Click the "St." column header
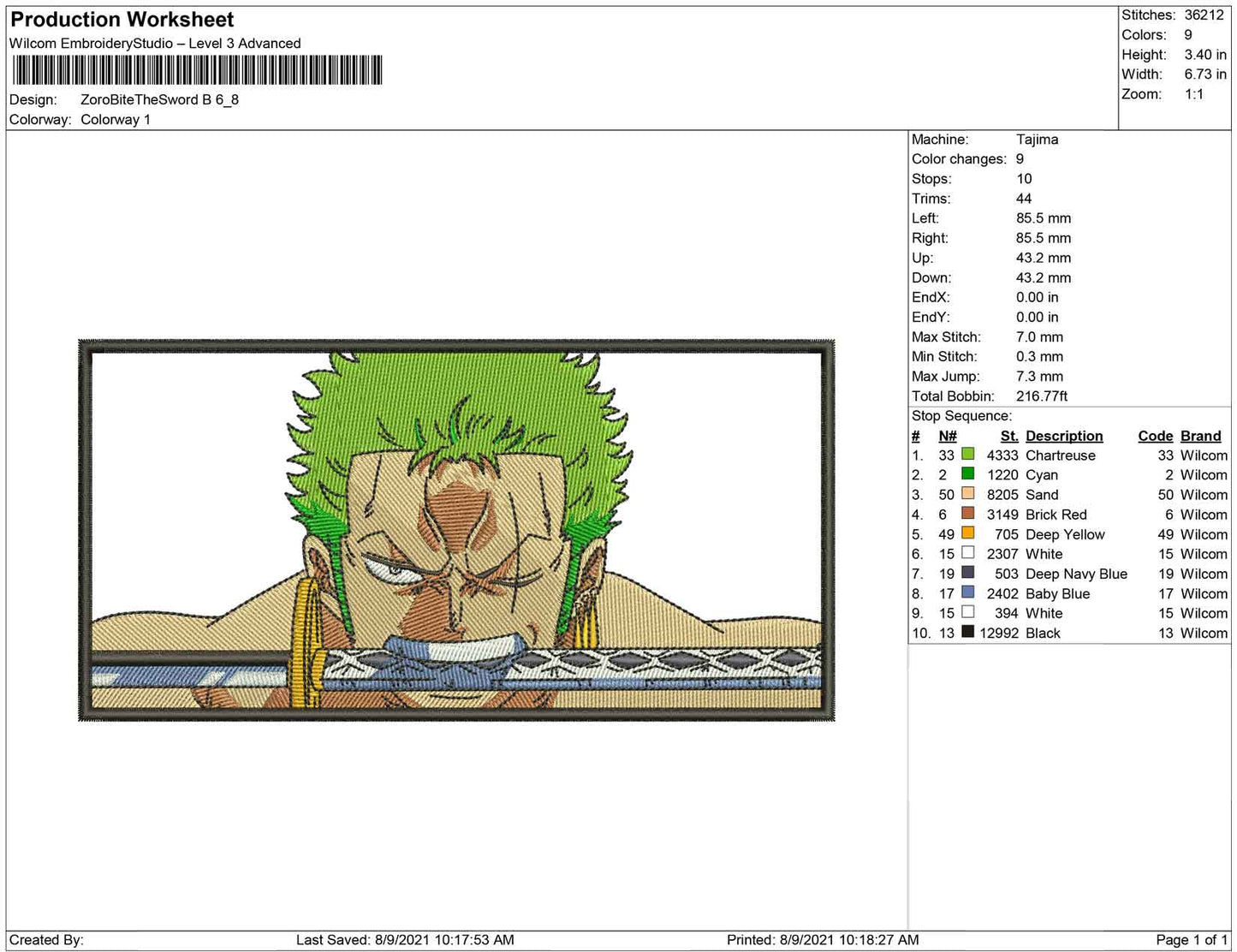This screenshot has width=1237, height=952. (1009, 436)
